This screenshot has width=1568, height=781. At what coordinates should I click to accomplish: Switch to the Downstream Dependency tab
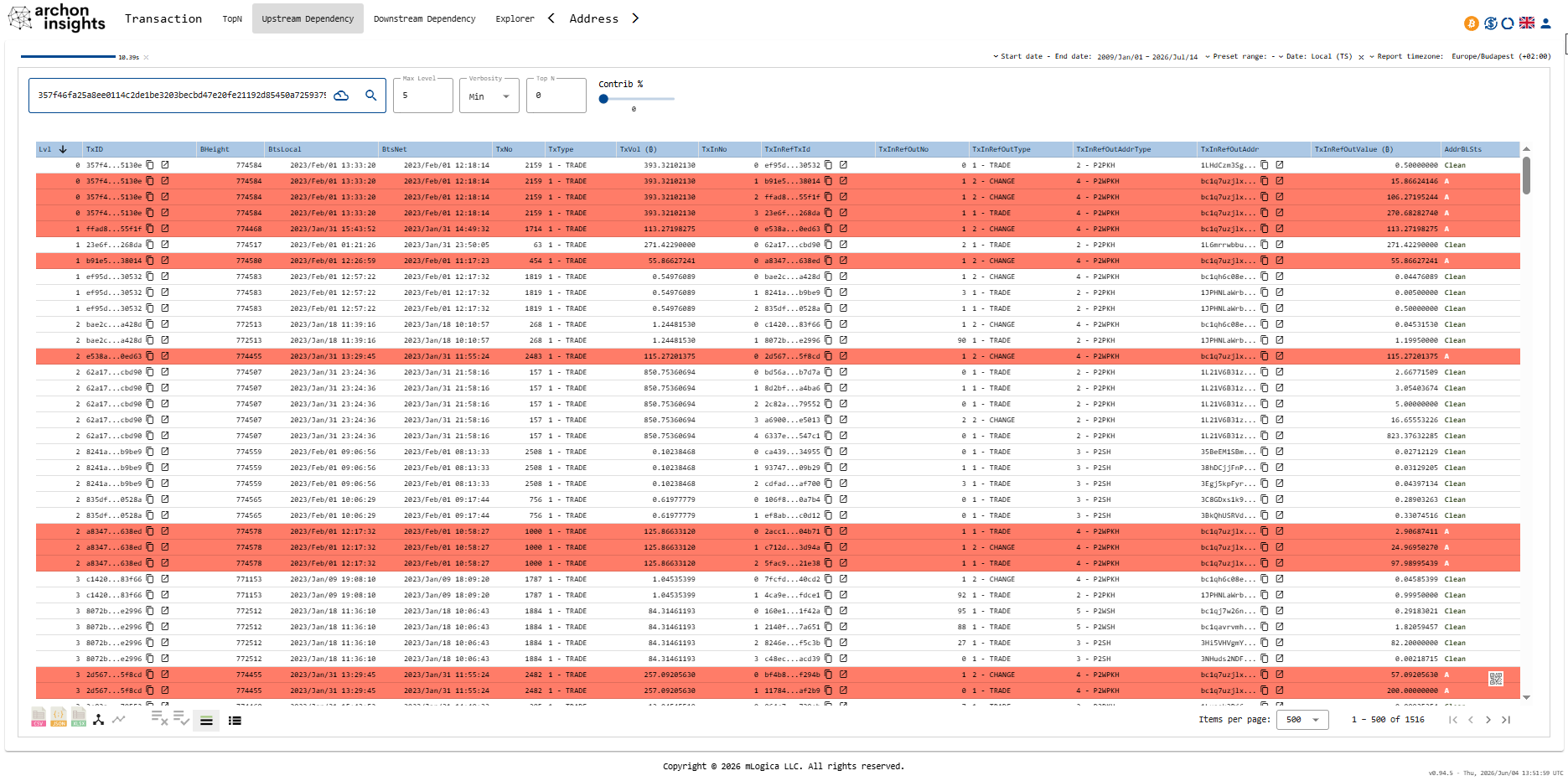point(424,18)
